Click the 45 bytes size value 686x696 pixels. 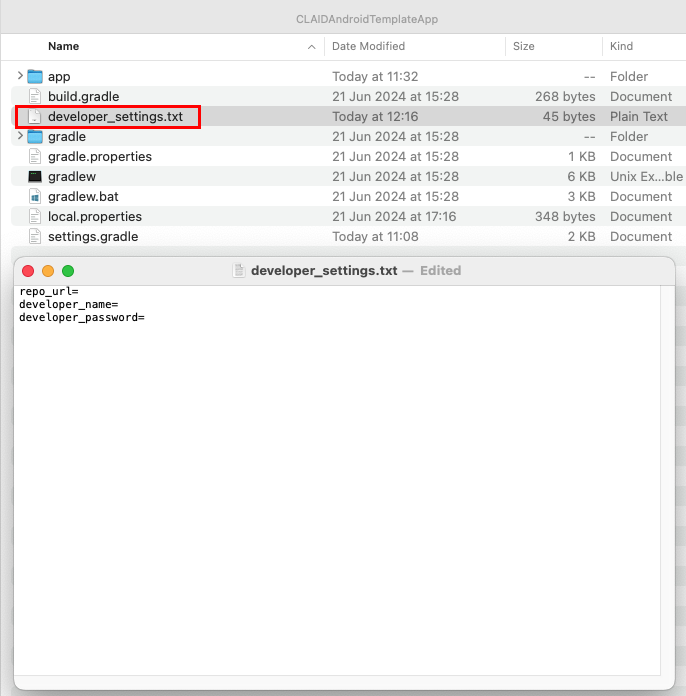coord(569,116)
